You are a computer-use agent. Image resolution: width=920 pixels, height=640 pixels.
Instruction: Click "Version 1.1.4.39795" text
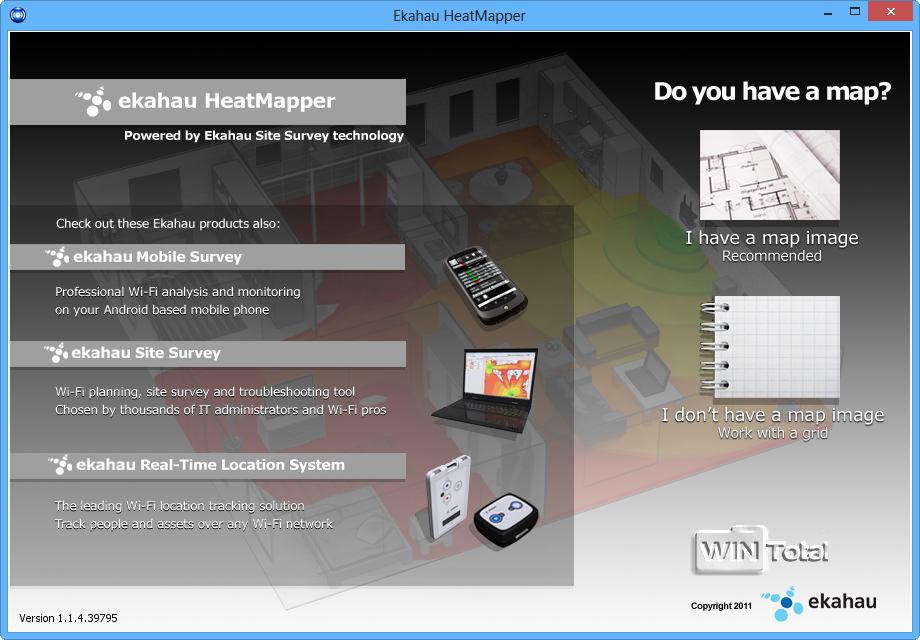pos(68,618)
